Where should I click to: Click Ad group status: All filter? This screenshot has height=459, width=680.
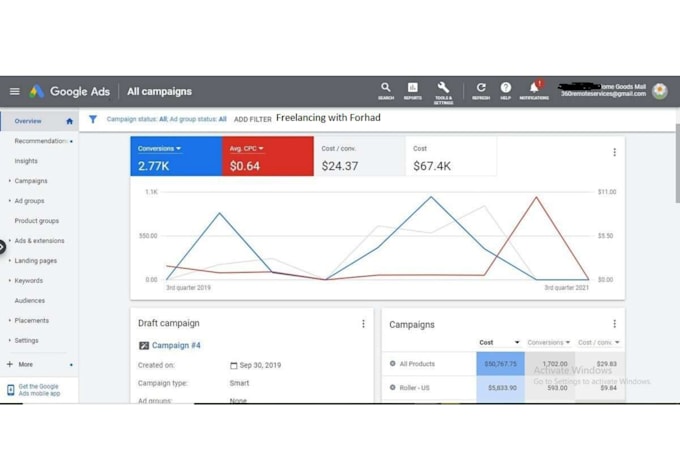tap(198, 119)
